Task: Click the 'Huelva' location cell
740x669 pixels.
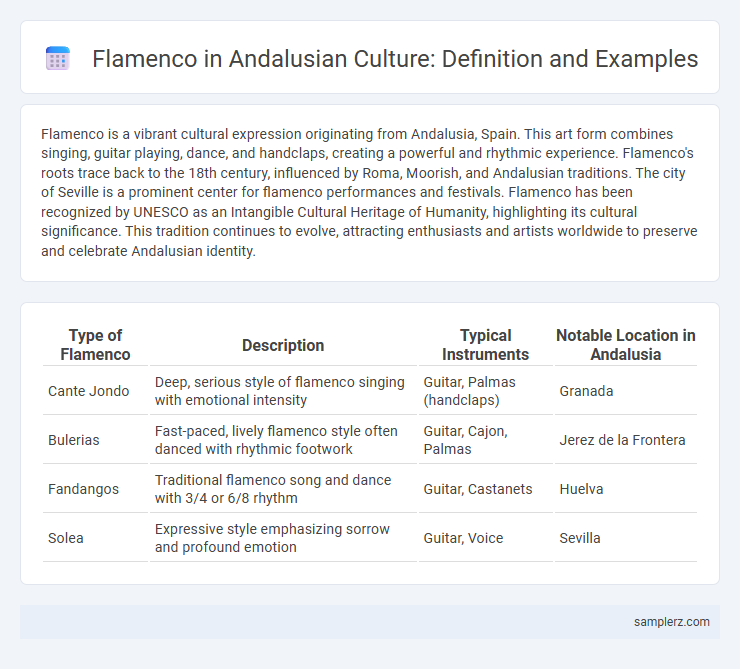Action: [x=626, y=489]
